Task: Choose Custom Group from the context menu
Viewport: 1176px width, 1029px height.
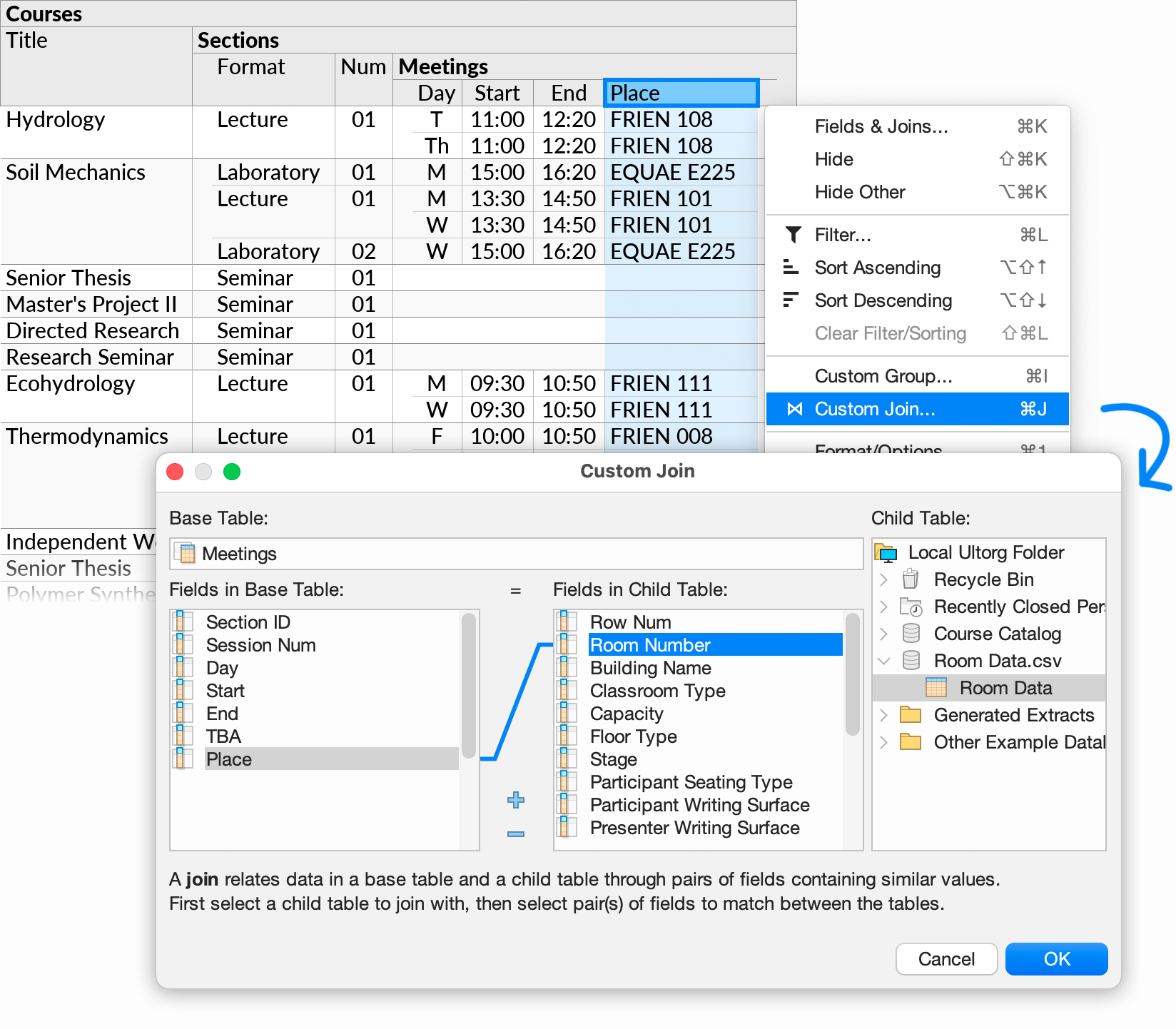Action: pos(883,375)
